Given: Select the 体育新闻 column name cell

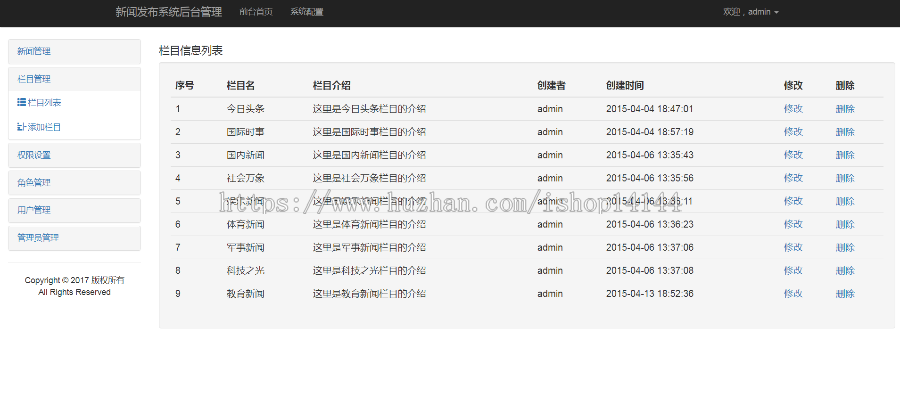Looking at the screenshot, I should [x=246, y=224].
